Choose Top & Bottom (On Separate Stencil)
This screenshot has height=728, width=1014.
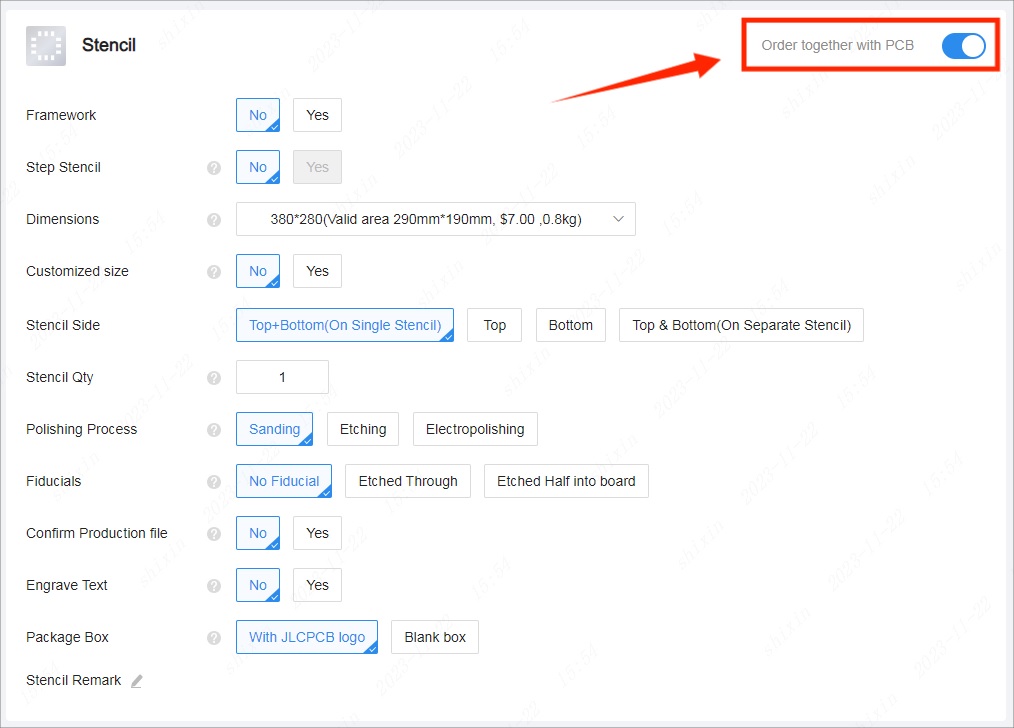741,325
